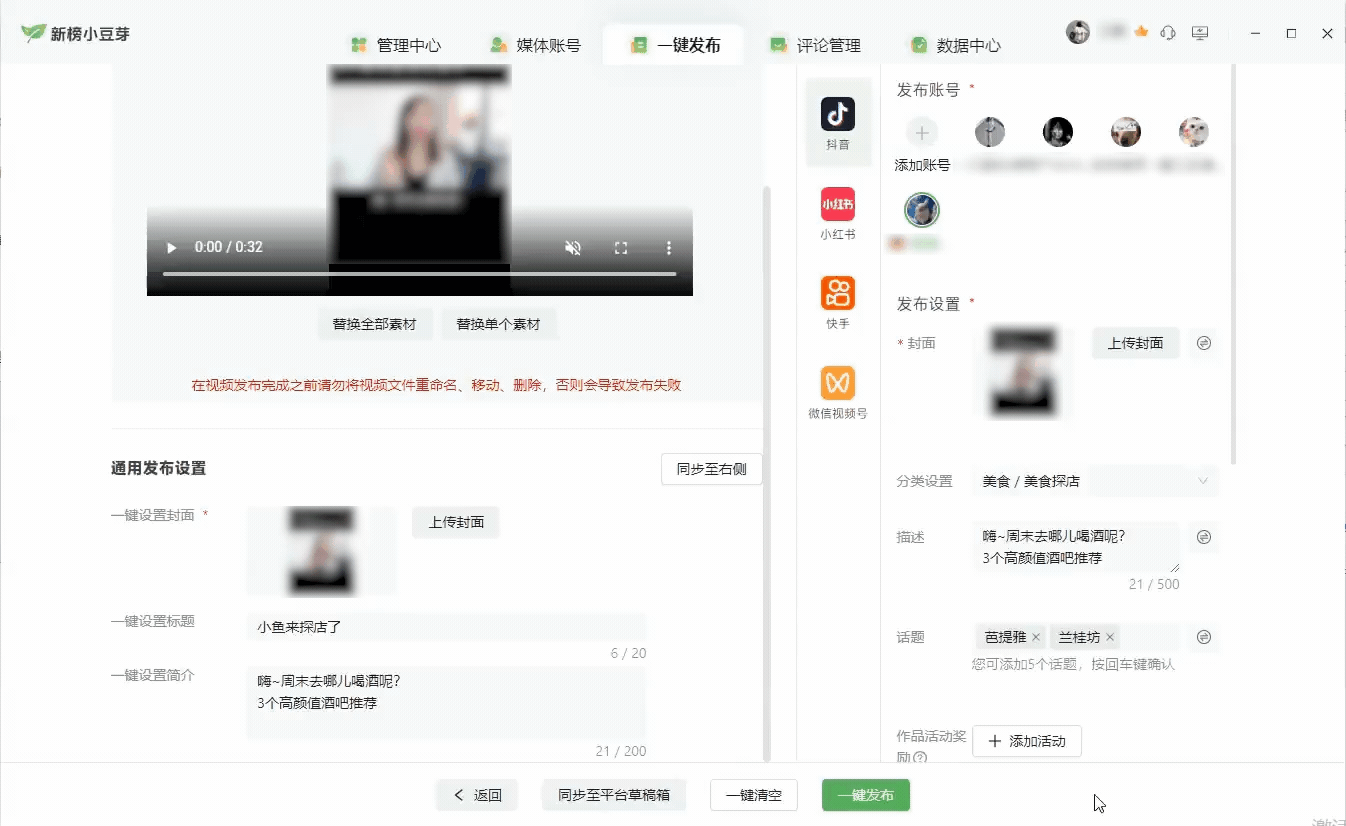
Task: Click the add account plus icon
Action: pos(922,132)
